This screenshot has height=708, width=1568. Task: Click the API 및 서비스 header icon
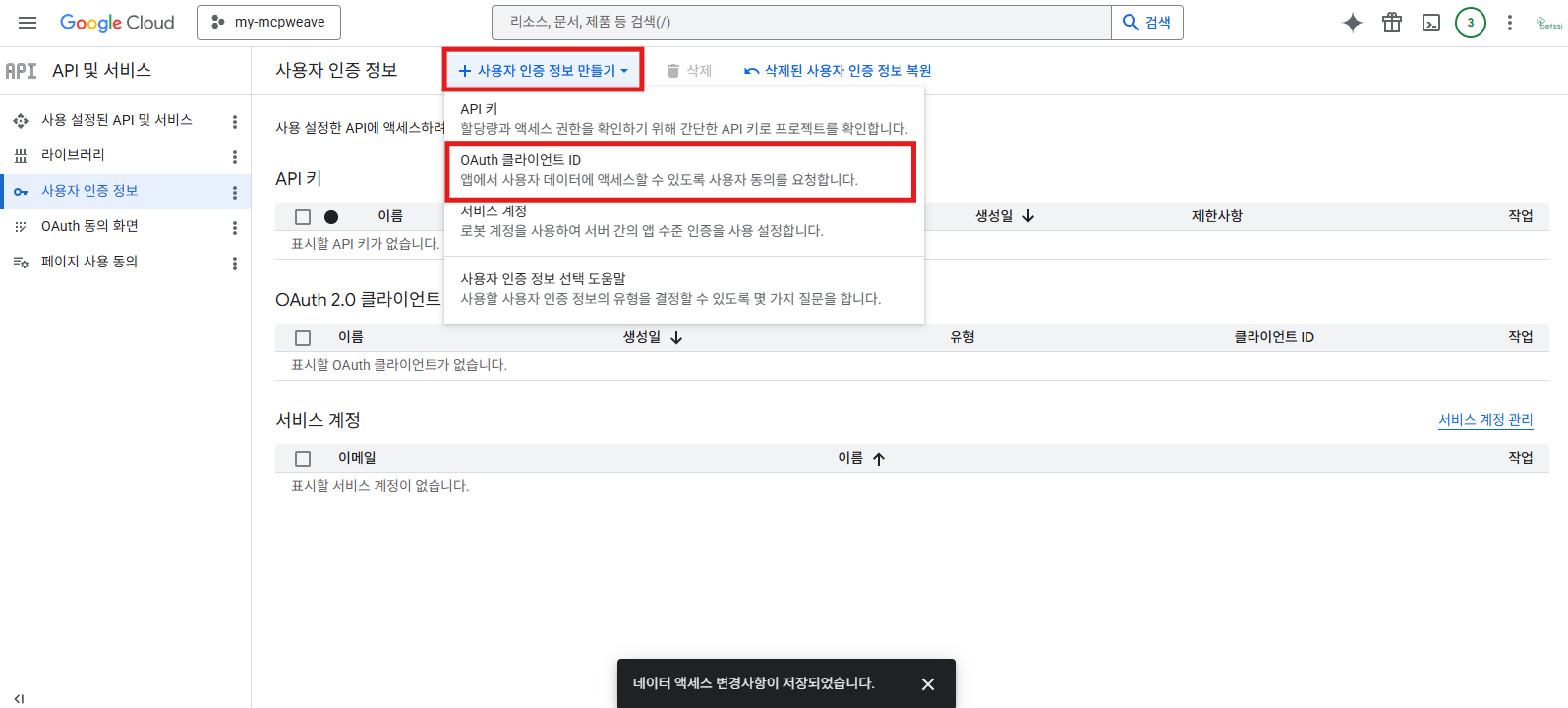click(x=21, y=71)
